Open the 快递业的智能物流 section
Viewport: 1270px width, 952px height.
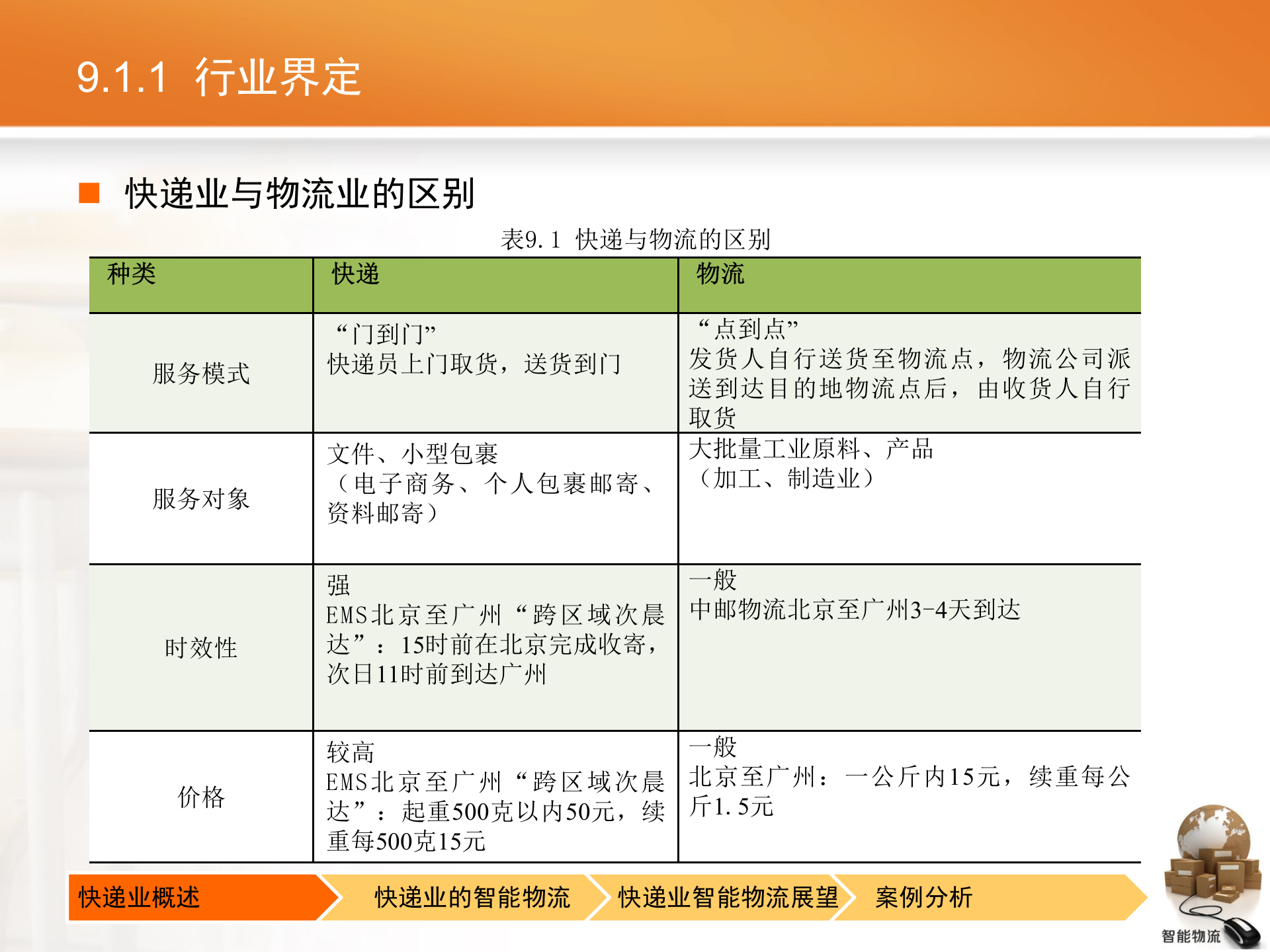[x=473, y=898]
